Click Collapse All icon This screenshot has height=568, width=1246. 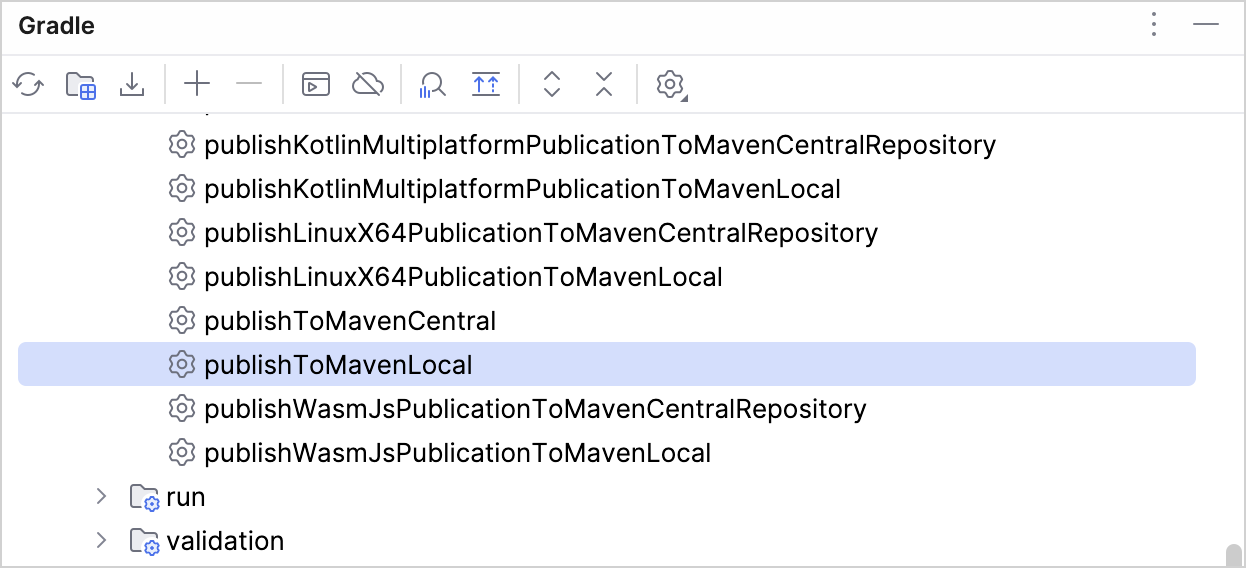click(603, 84)
